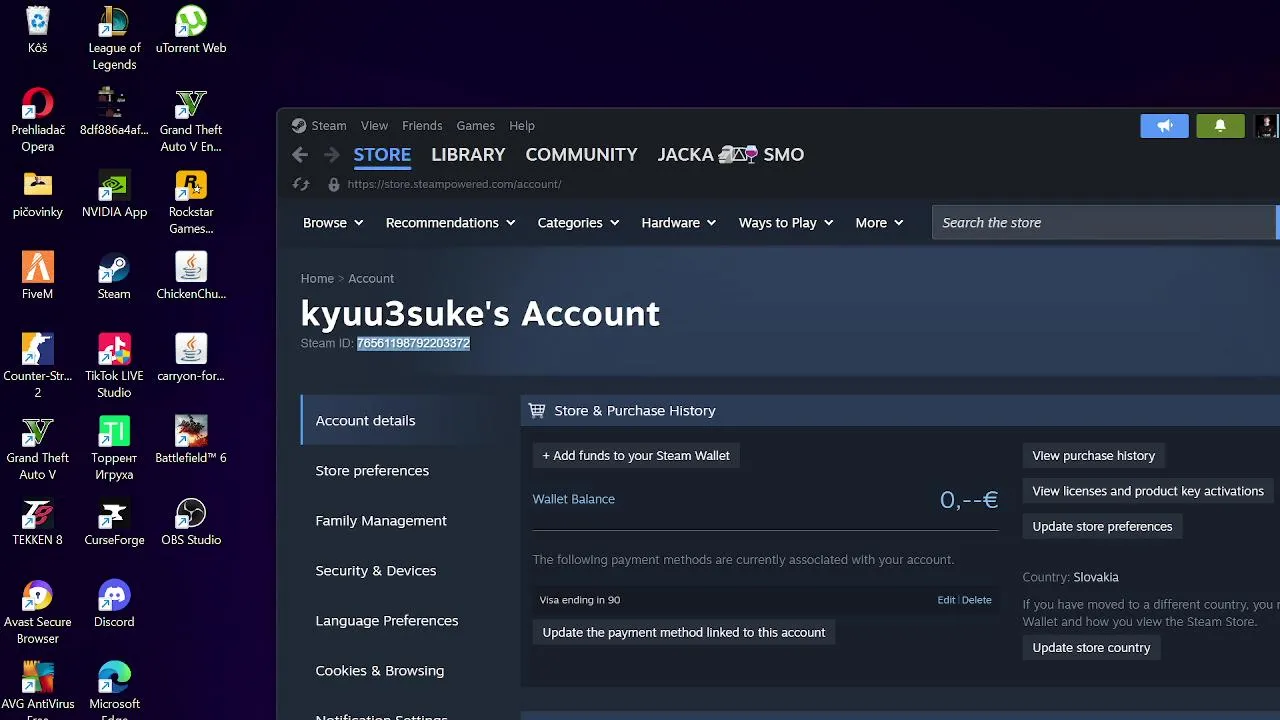1280x720 pixels.
Task: Reload the Steam store page
Action: pos(301,184)
